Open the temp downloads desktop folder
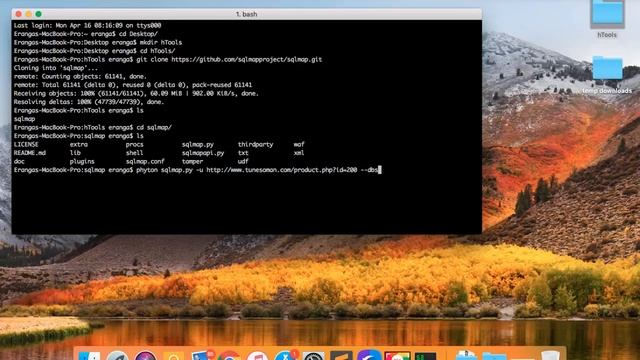 607,68
